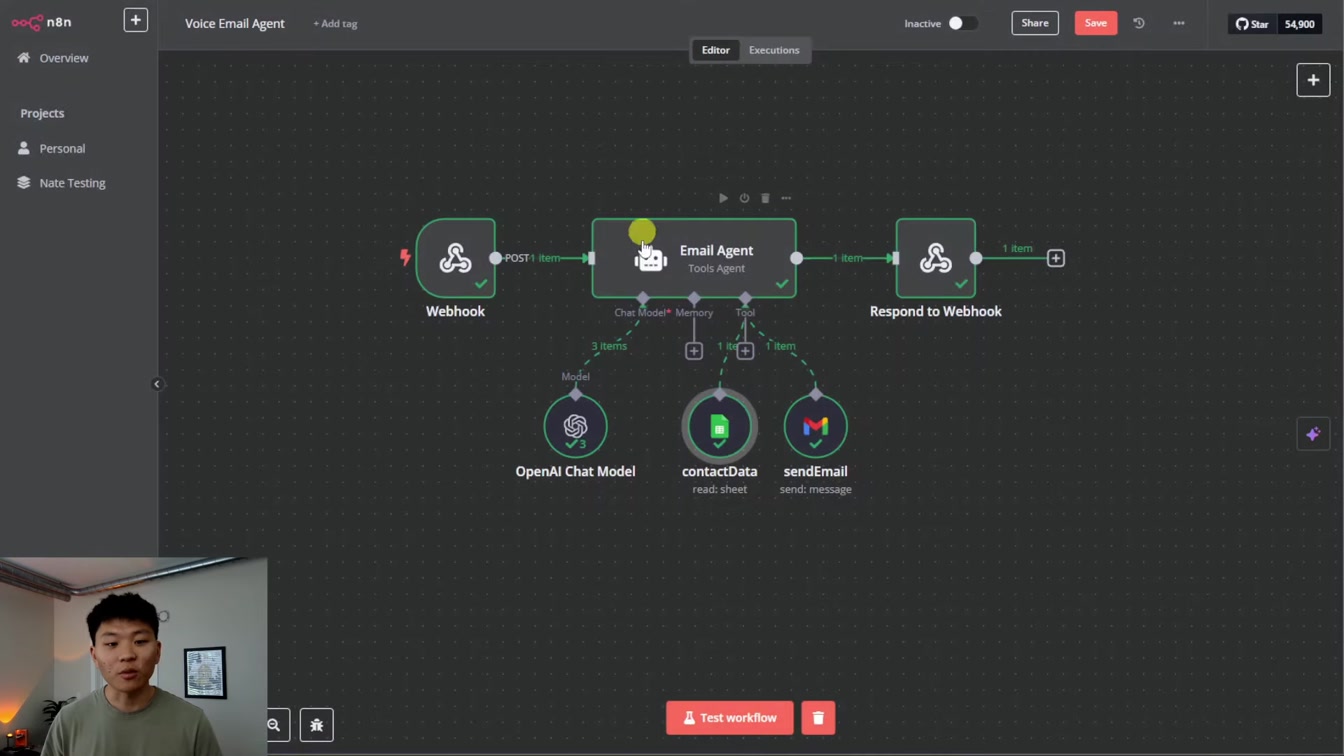Click the 'Respond to Webhook' label text
The height and width of the screenshot is (756, 1344).
[x=935, y=311]
